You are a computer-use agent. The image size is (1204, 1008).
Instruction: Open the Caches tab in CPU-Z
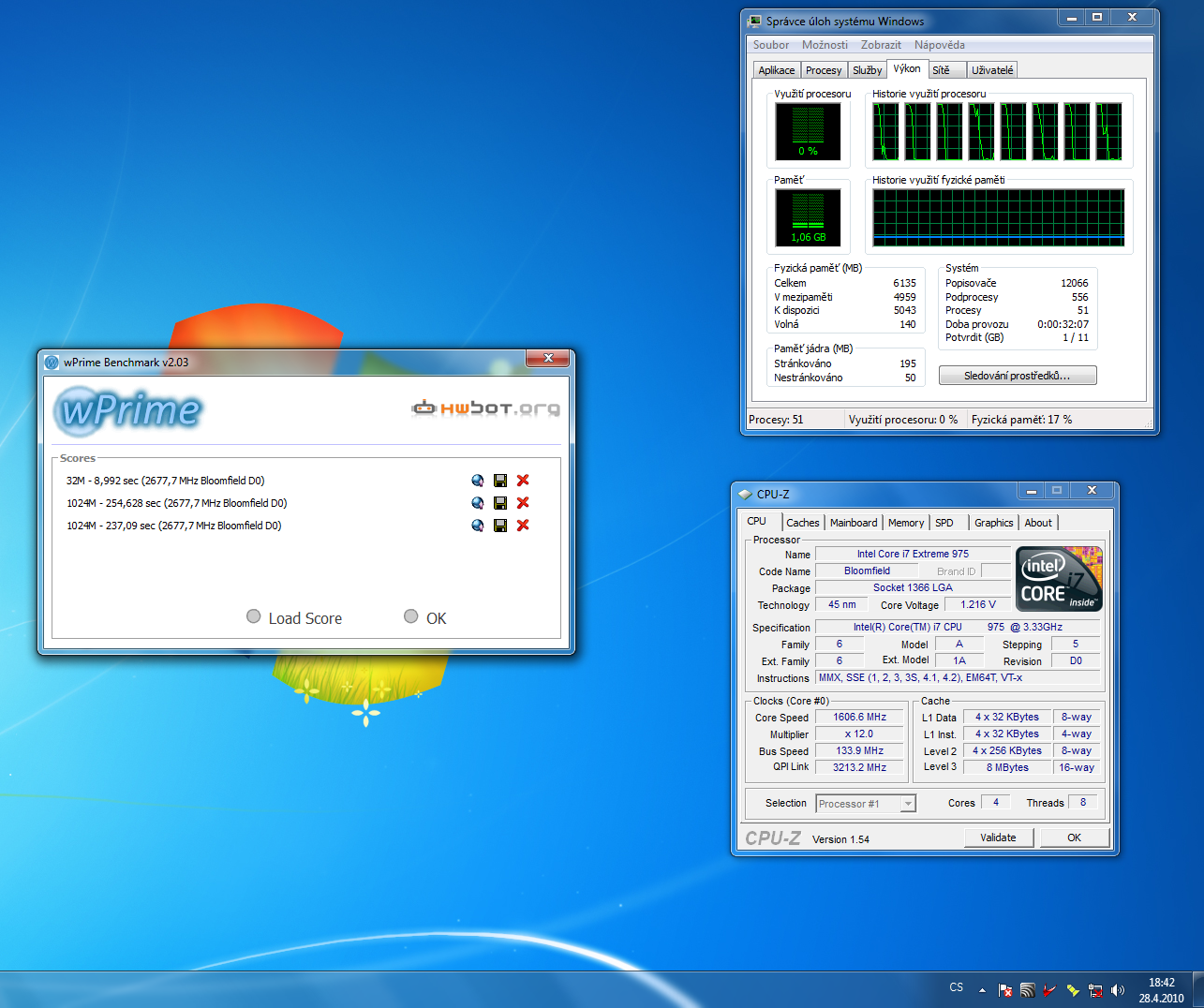803,523
